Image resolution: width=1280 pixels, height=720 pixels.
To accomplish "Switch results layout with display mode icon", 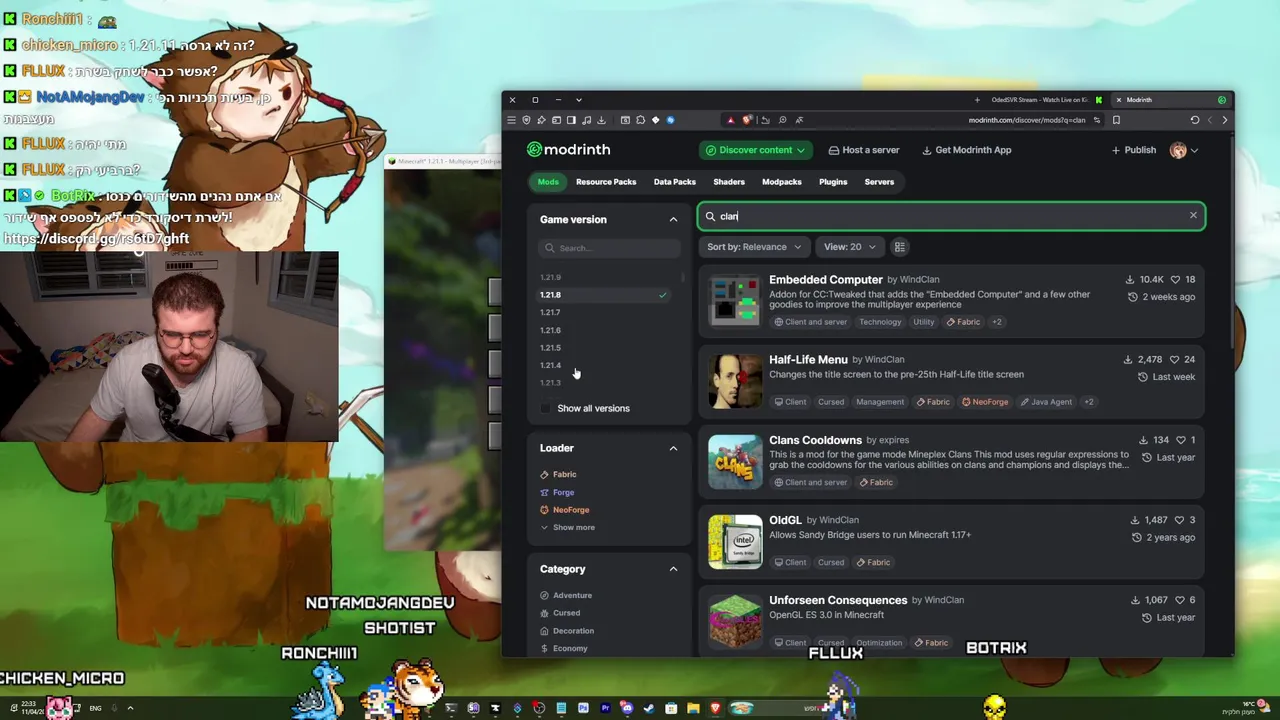I will pos(899,247).
